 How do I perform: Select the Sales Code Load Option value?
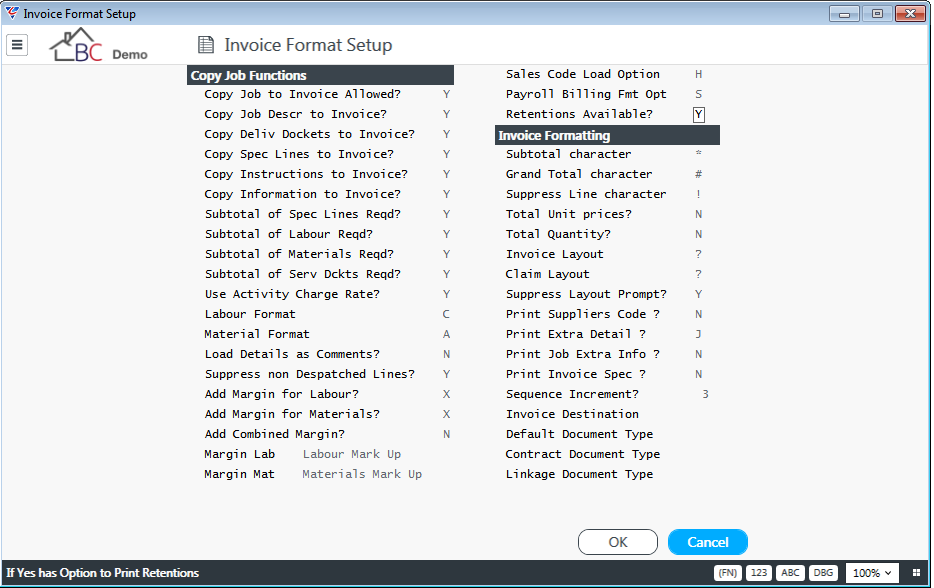[698, 74]
